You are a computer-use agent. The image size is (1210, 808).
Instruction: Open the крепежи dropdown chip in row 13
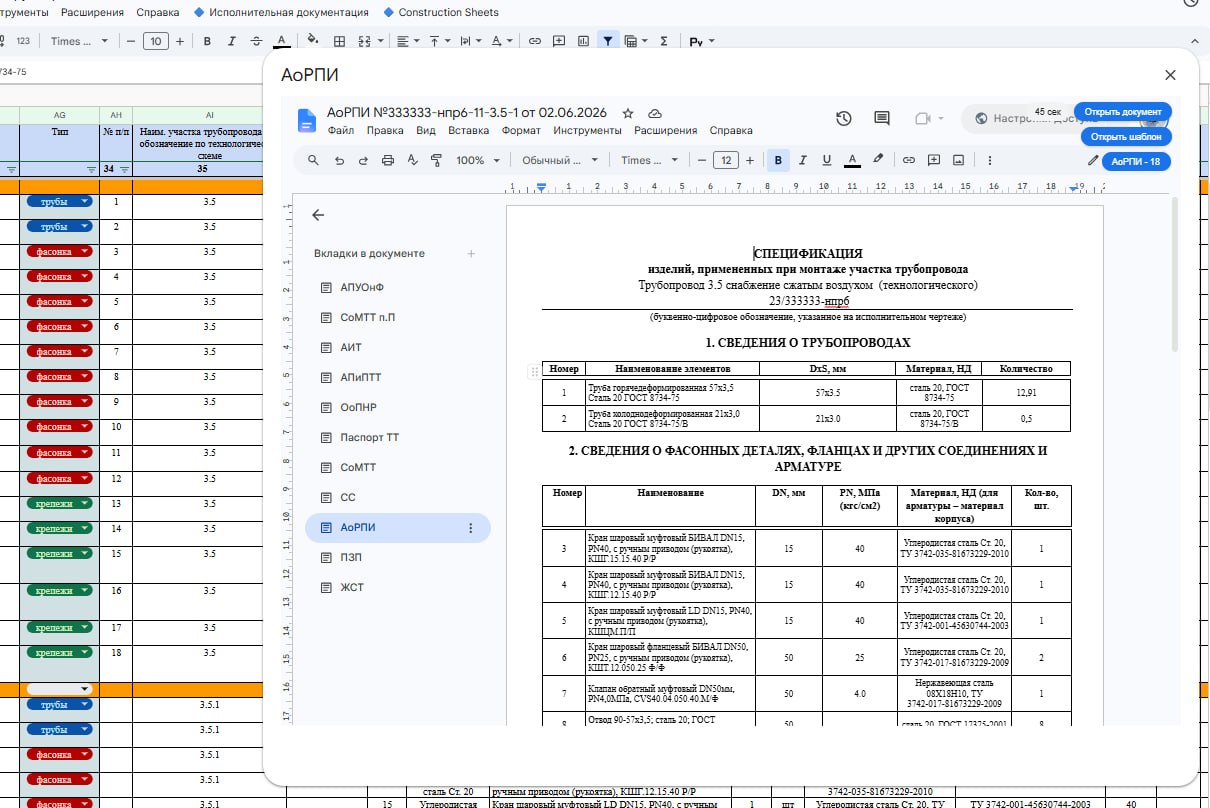pyautogui.click(x=60, y=503)
